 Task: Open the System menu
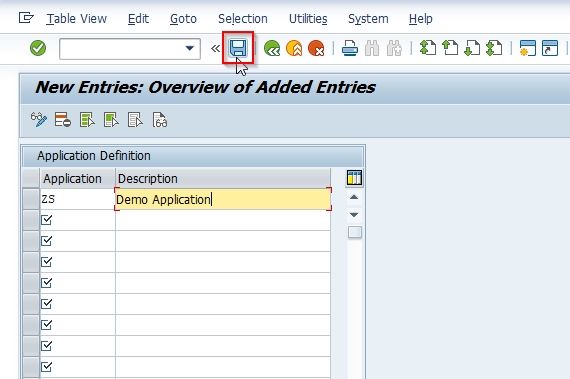tap(368, 19)
